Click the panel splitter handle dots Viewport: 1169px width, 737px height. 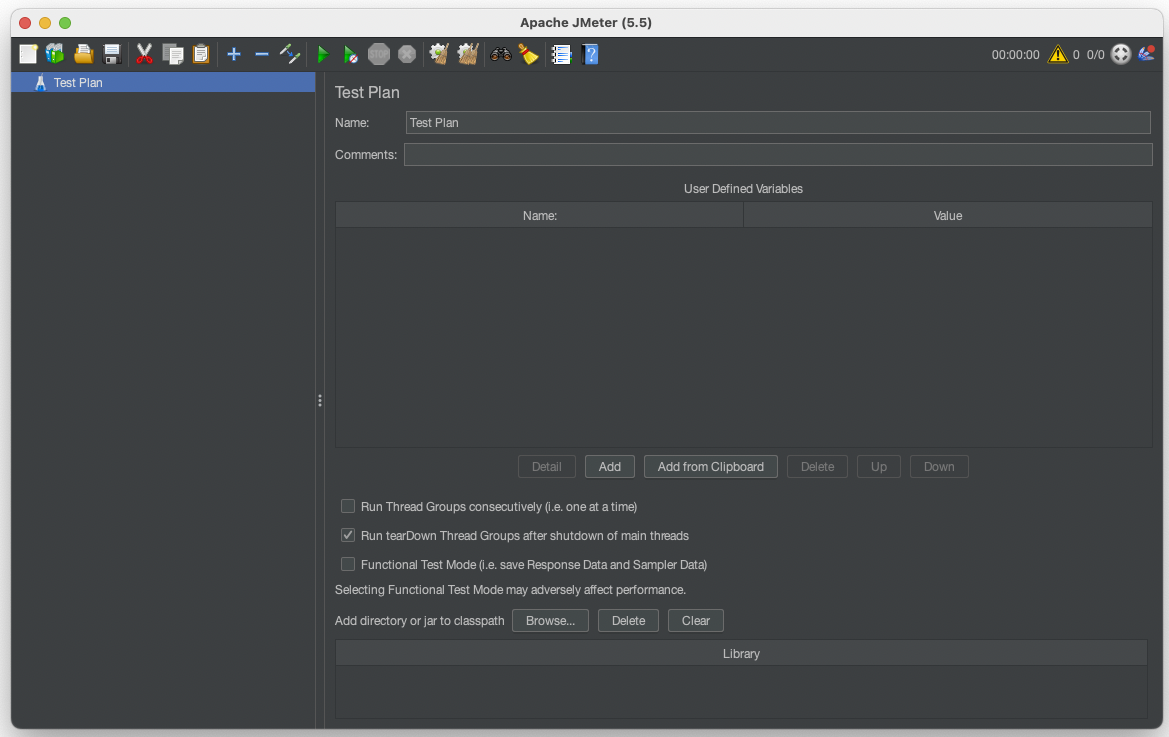[x=320, y=401]
